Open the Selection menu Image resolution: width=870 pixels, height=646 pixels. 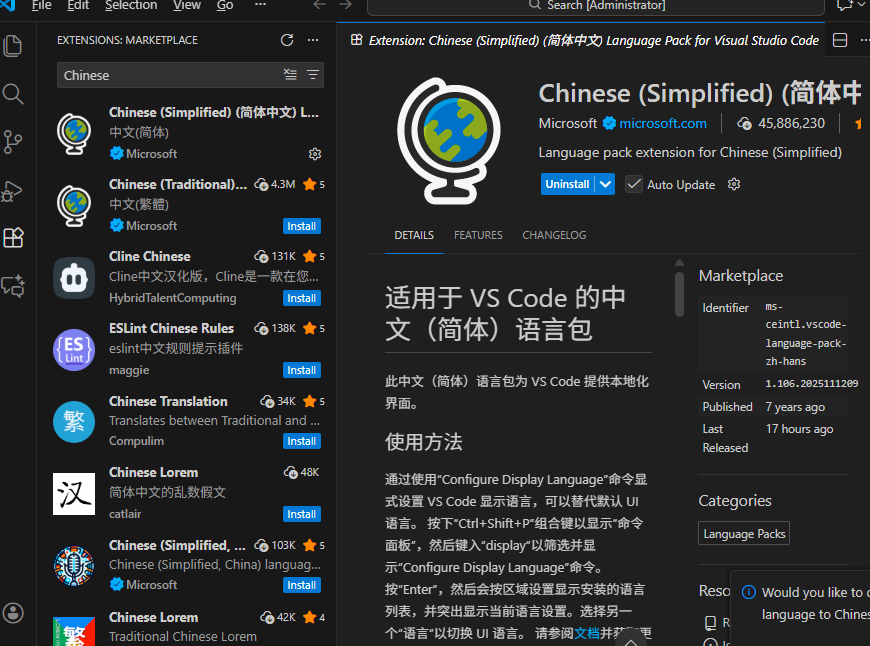[131, 5]
